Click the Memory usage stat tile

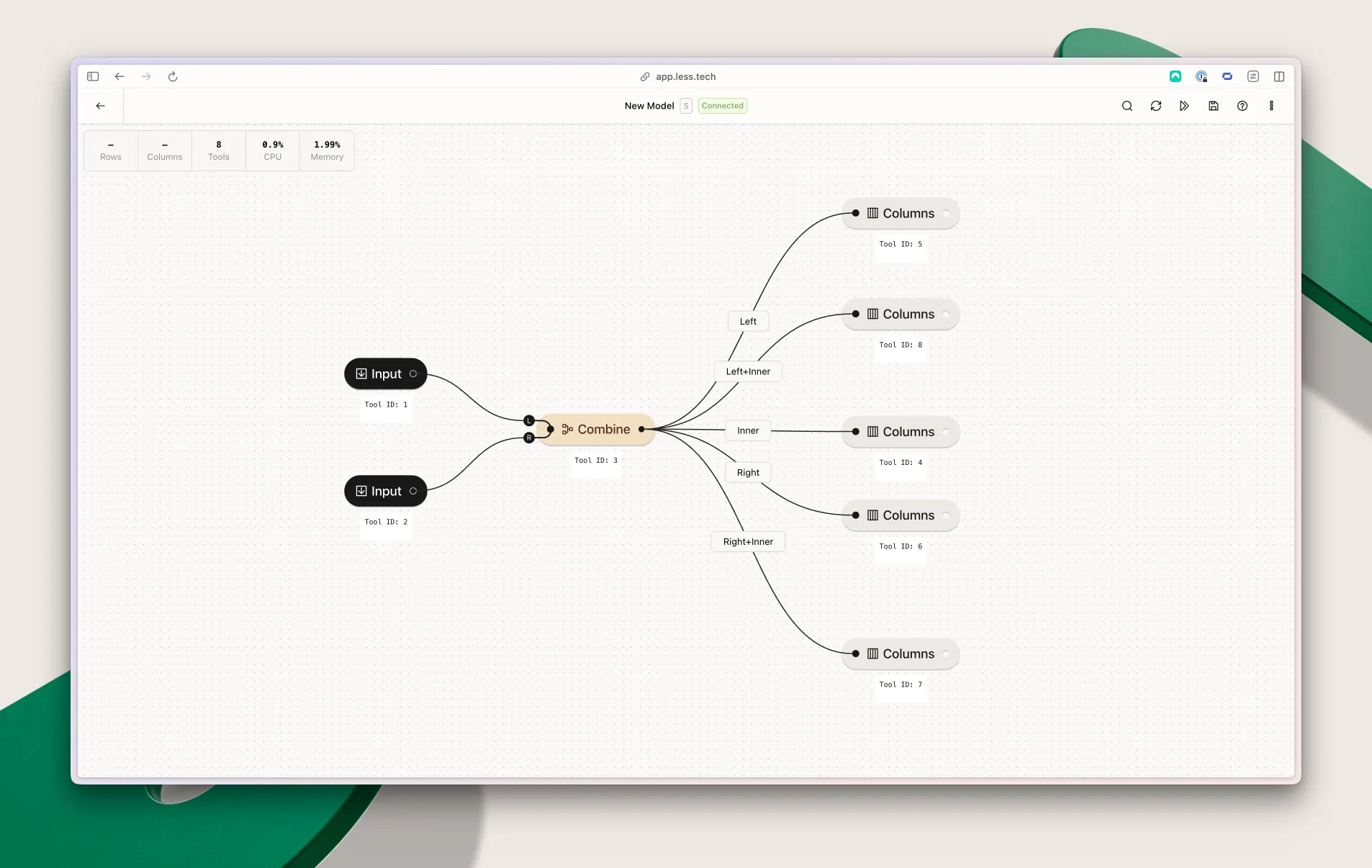point(327,150)
